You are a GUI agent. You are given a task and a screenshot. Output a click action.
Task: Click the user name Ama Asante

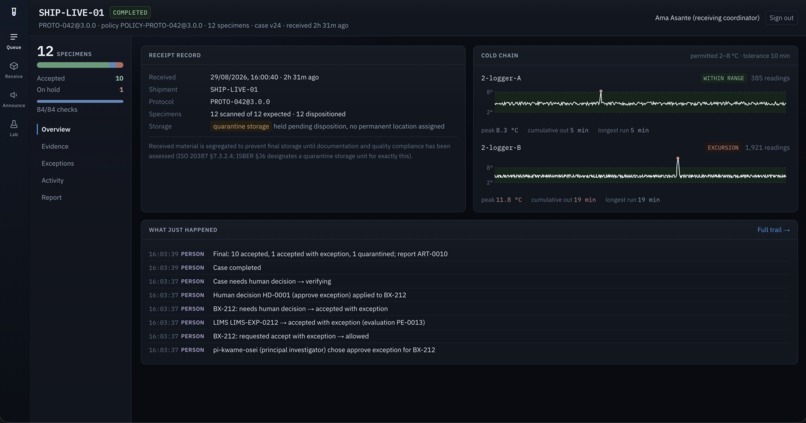(707, 18)
